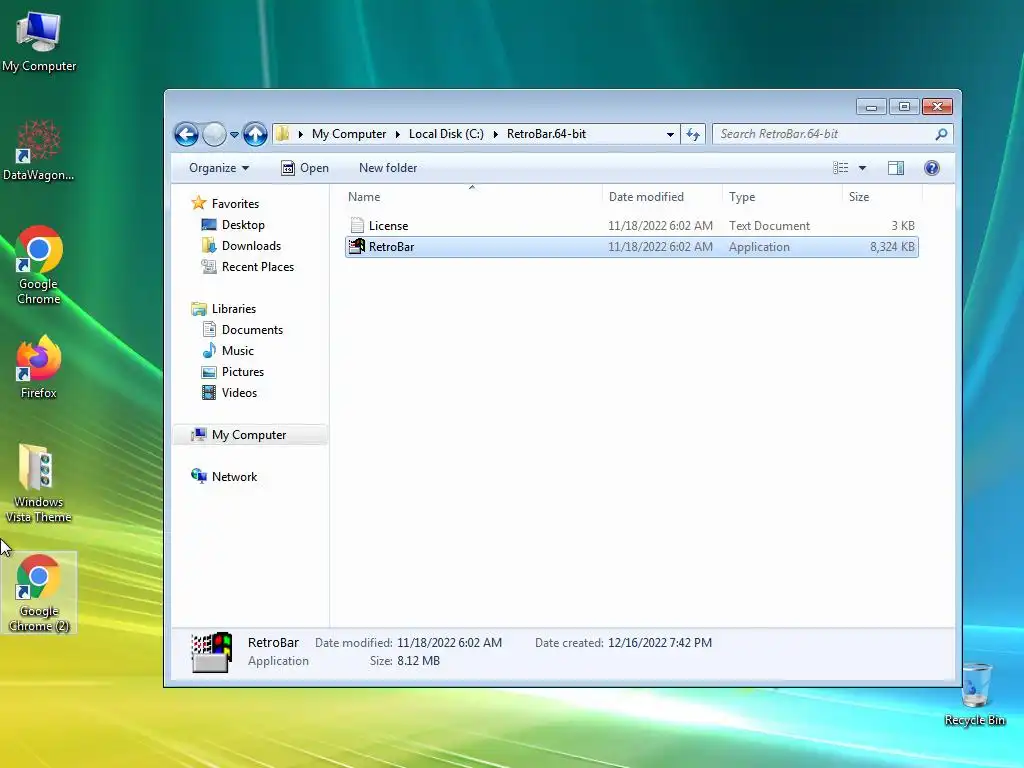Select the Windows Vista Theme folder
Image resolution: width=1024 pixels, height=768 pixels.
39,483
